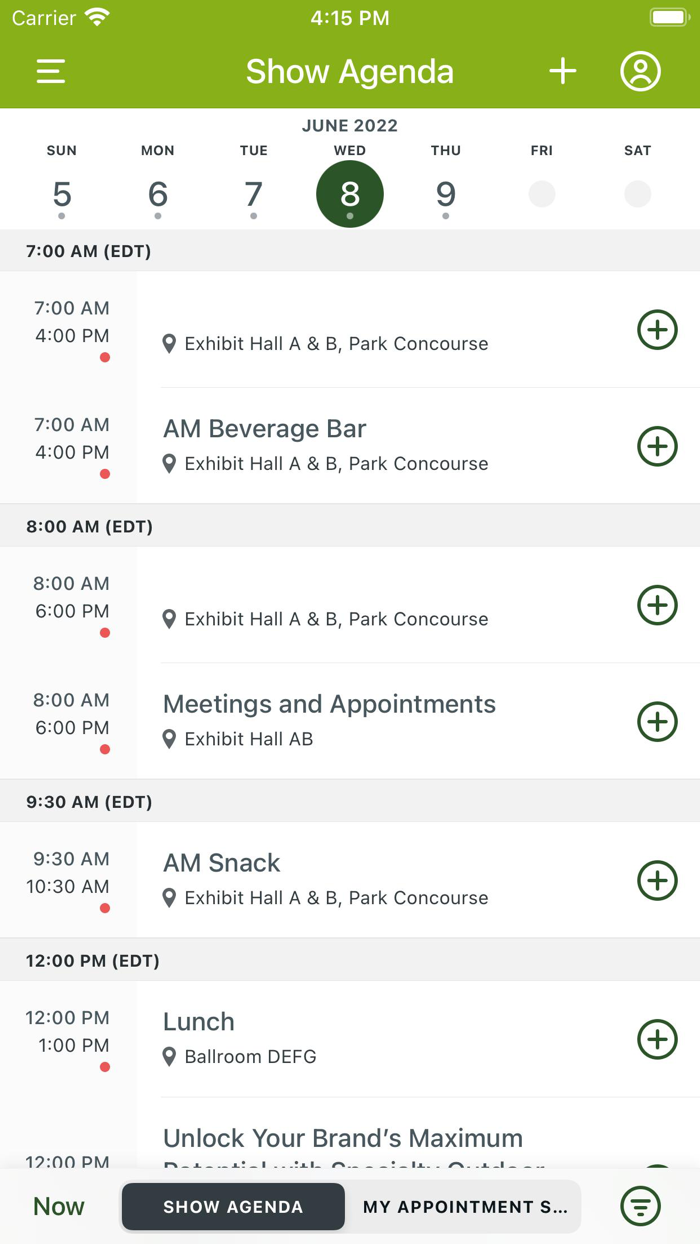Add Meetings and Appointments to schedule
The height and width of the screenshot is (1244, 700).
coord(657,721)
